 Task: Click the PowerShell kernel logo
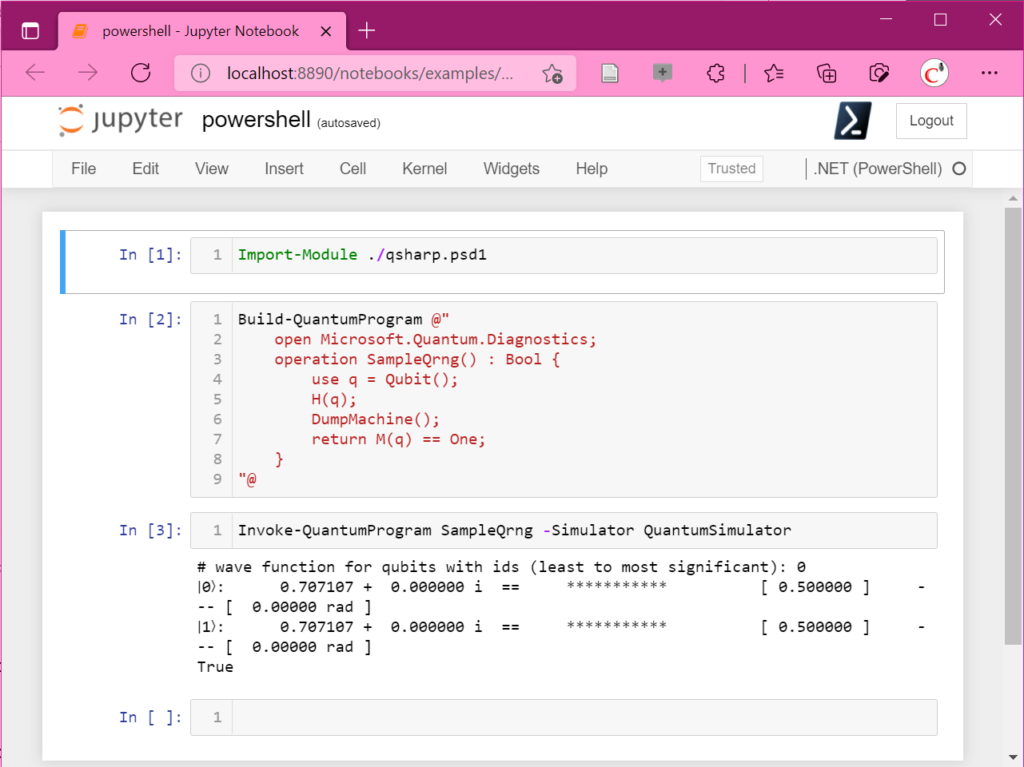click(x=853, y=120)
